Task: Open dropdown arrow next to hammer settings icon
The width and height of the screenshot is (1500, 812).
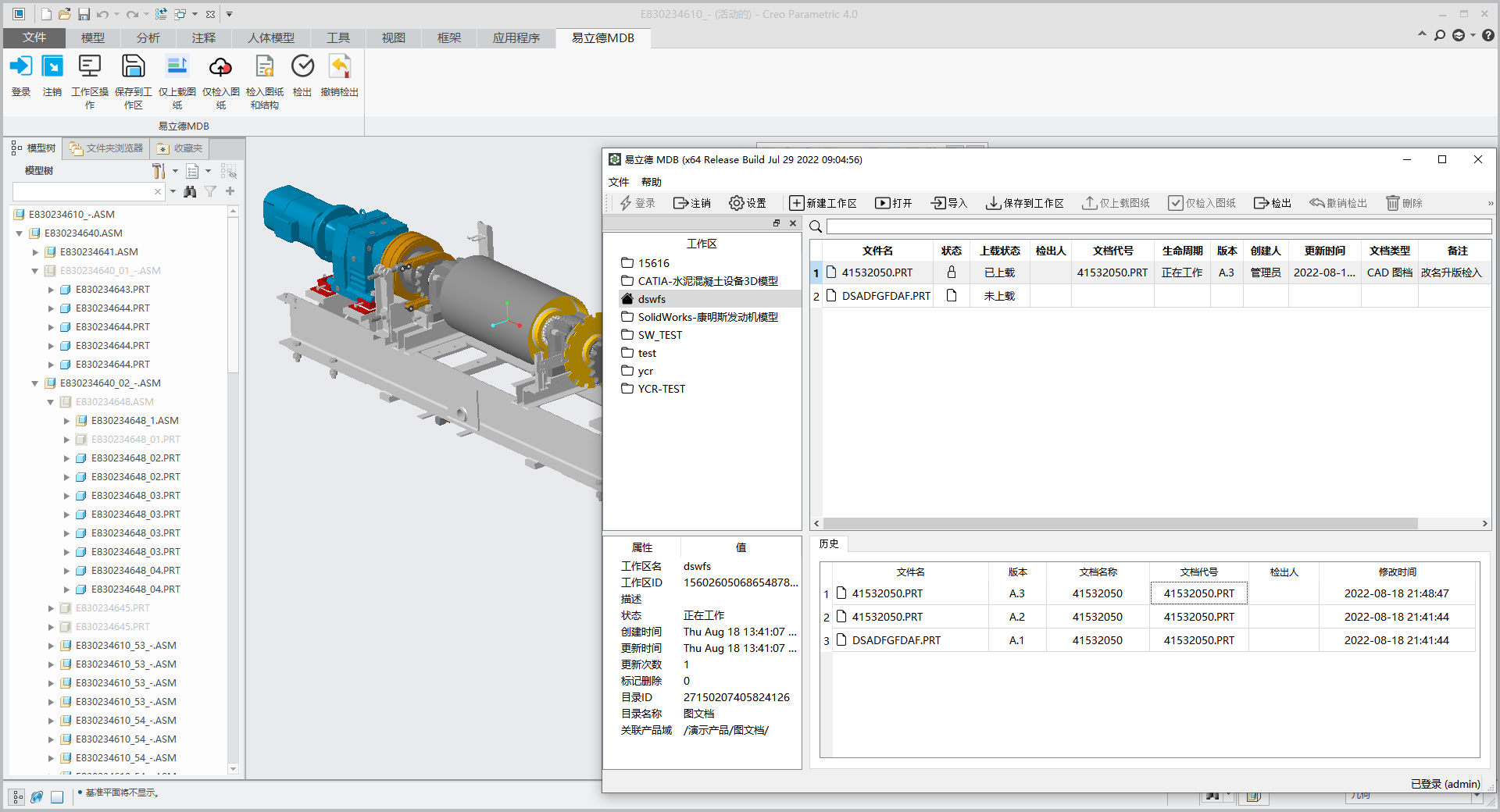Action: (x=175, y=171)
